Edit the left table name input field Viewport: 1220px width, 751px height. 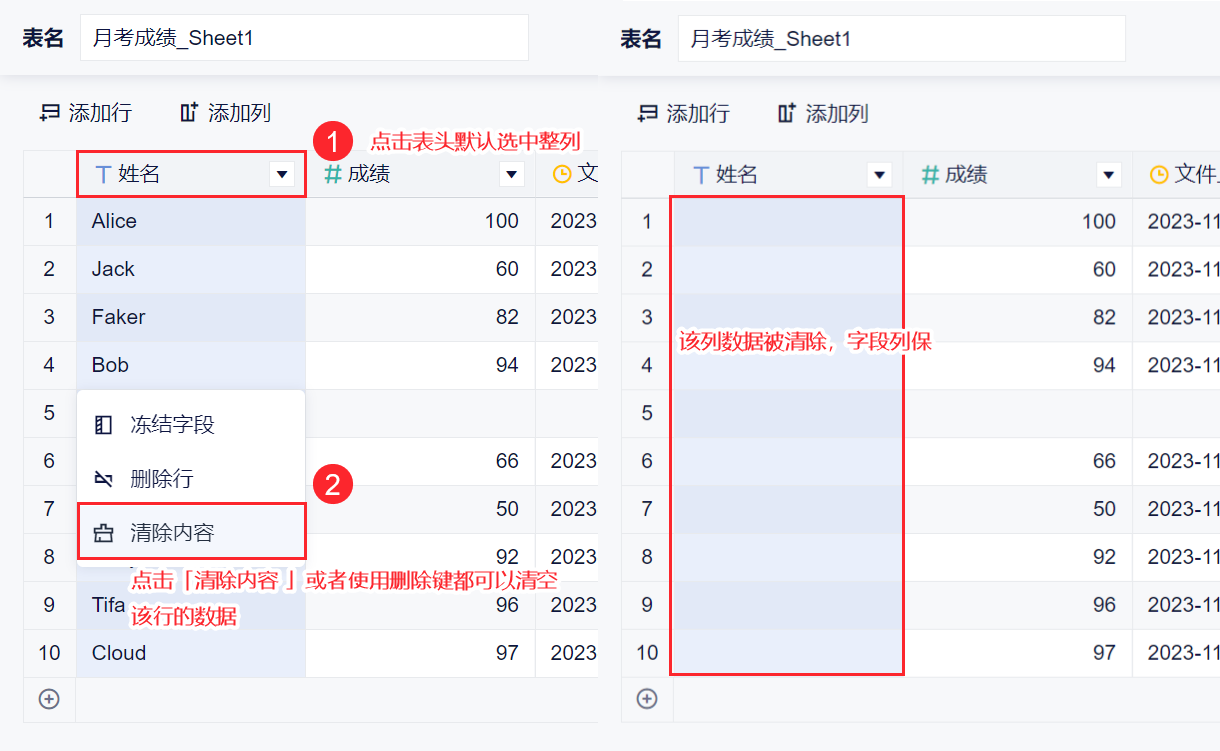click(304, 38)
